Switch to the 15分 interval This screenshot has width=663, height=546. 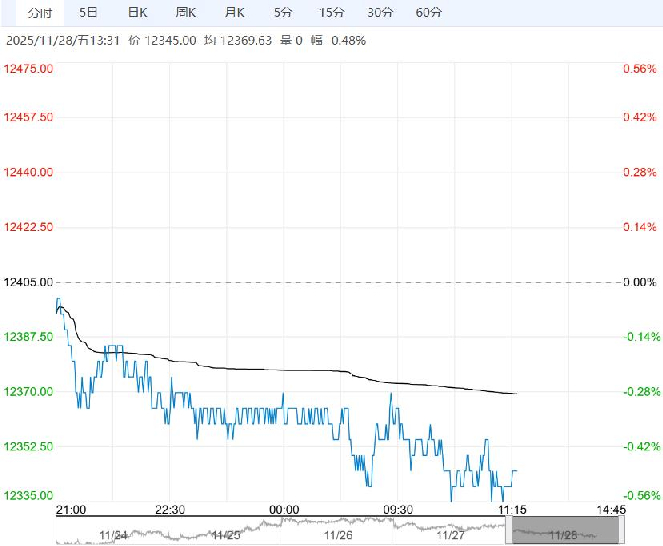(x=331, y=13)
